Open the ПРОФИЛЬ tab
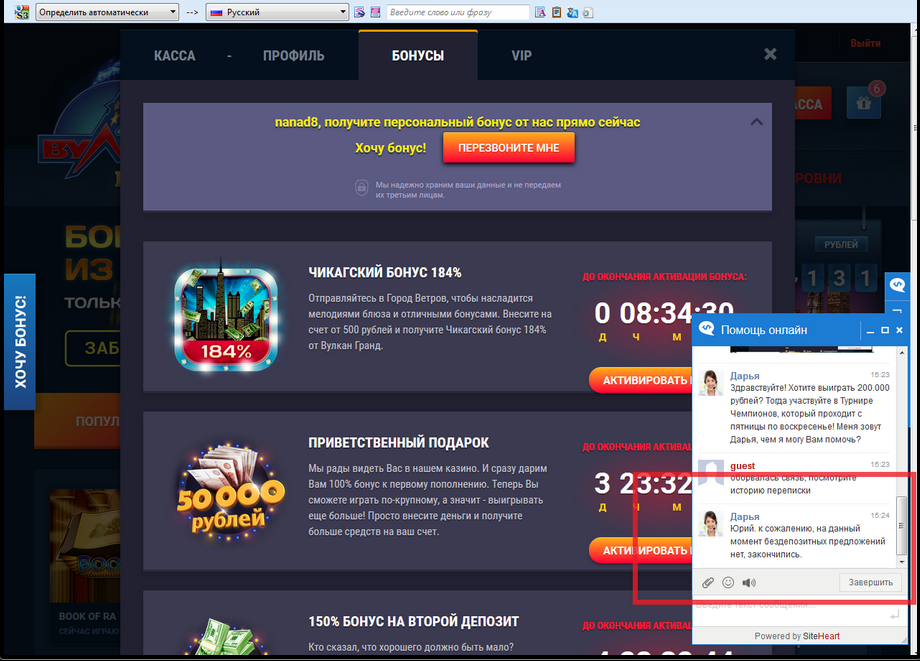The image size is (920, 661). coord(293,56)
